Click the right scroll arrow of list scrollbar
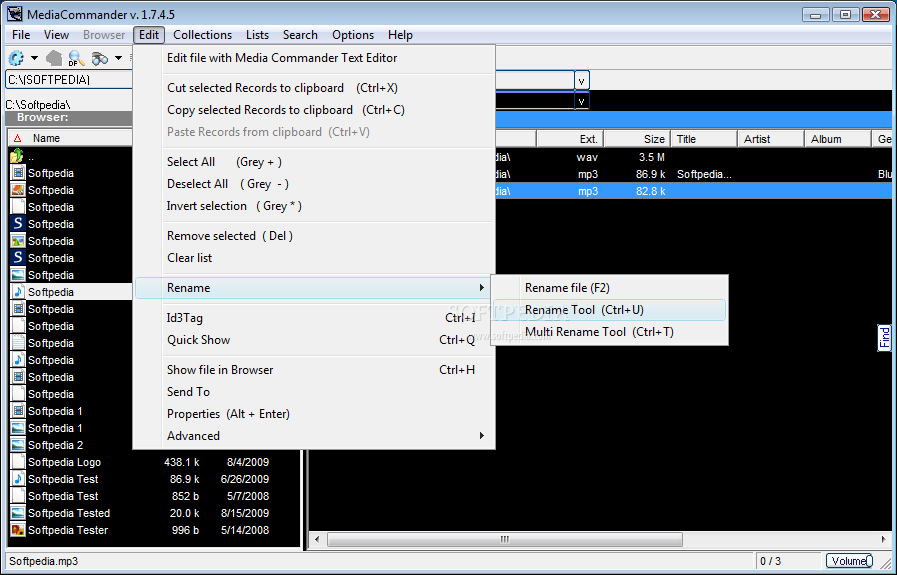Screen dimensions: 897x575 click(x=884, y=540)
